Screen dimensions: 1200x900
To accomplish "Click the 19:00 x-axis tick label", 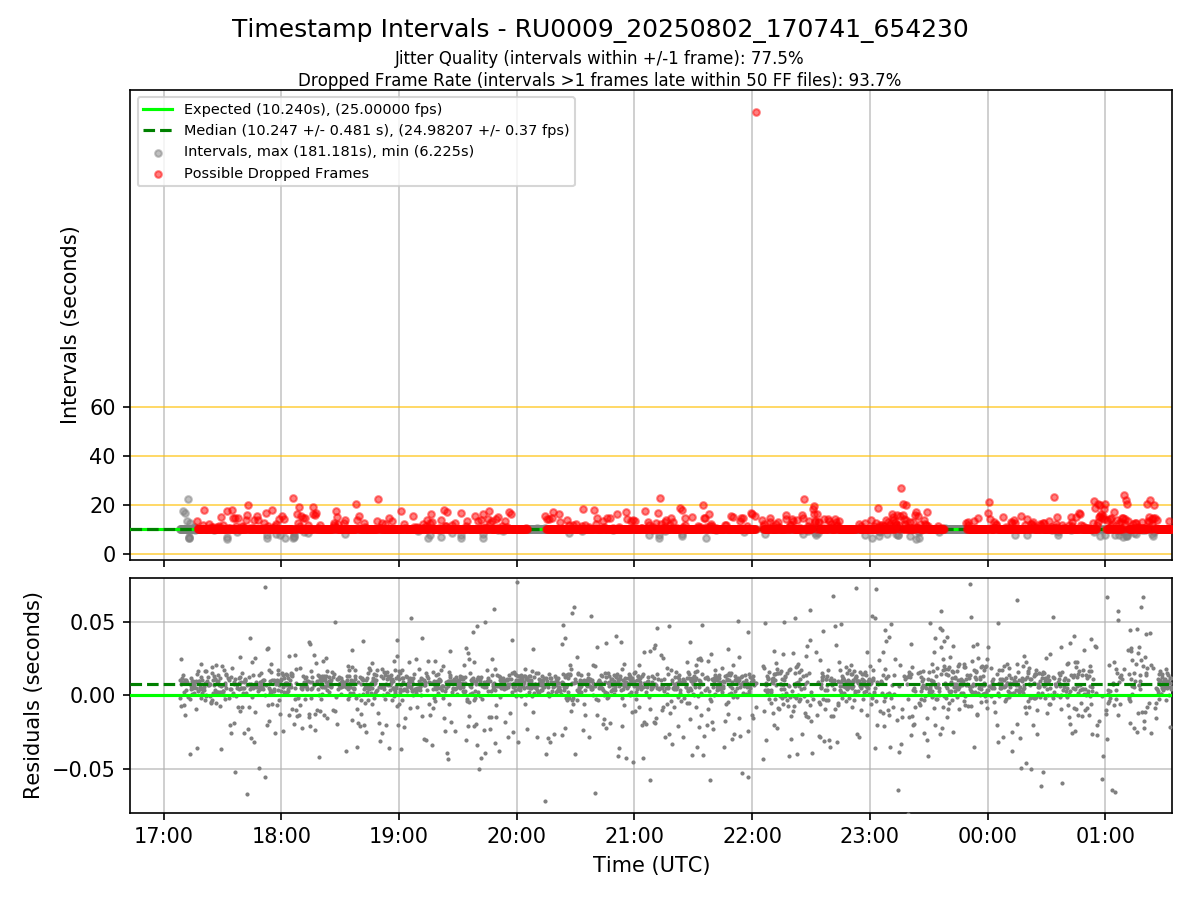I will coord(399,834).
